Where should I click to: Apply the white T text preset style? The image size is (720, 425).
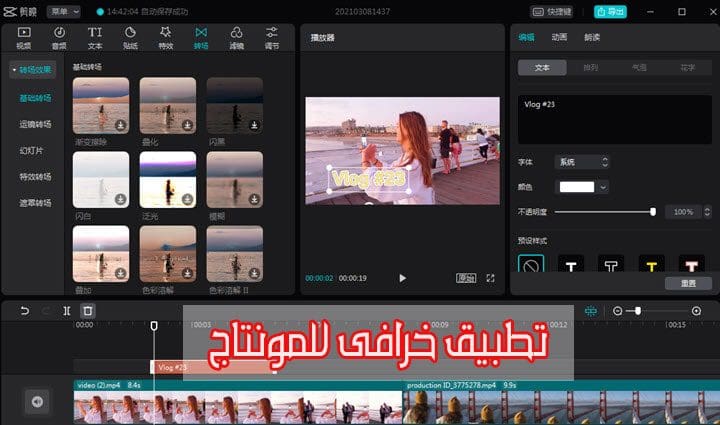click(x=571, y=264)
